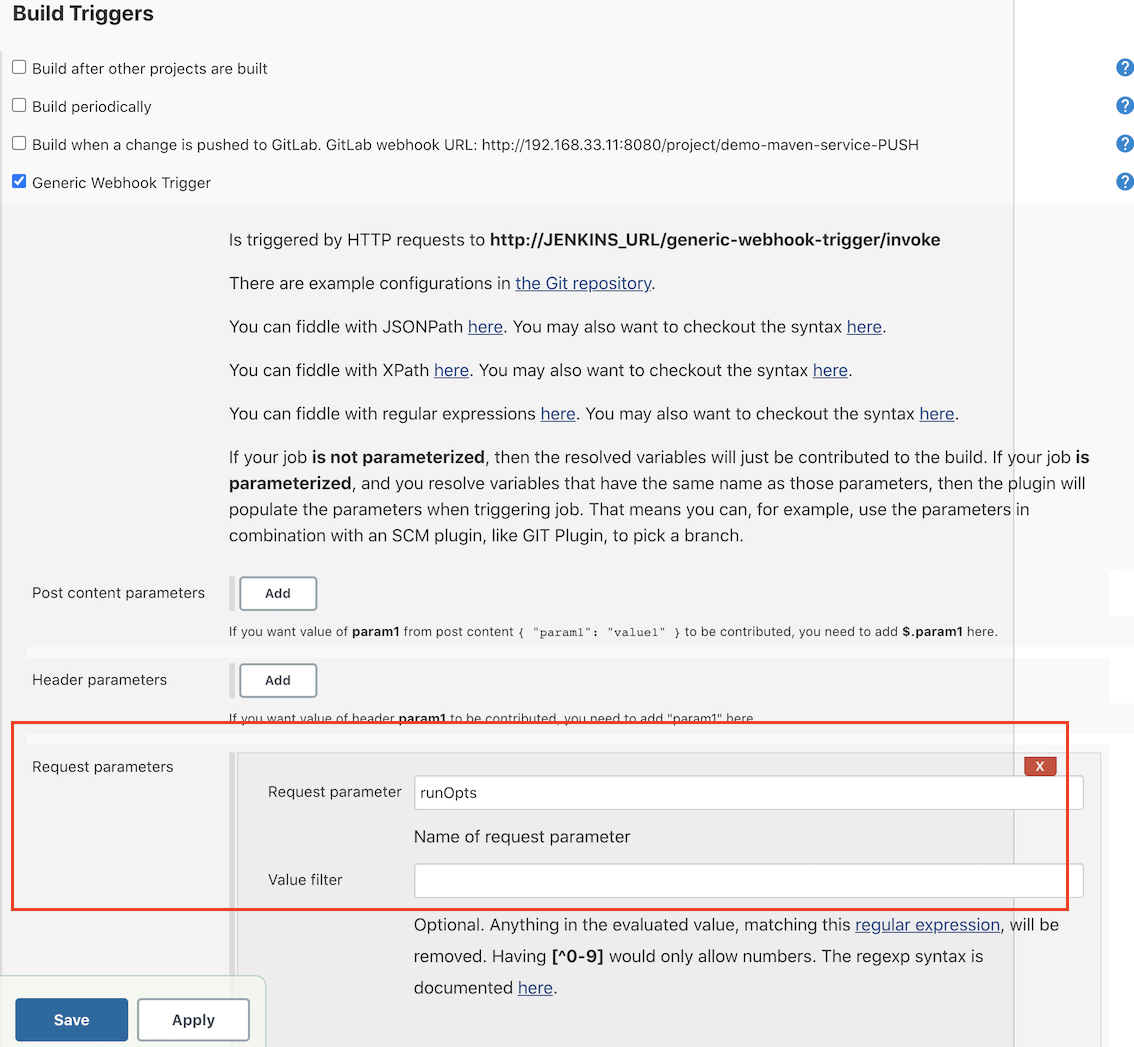Uncheck Generic Webhook Trigger
Screen dimensions: 1134x1047
(x=19, y=182)
